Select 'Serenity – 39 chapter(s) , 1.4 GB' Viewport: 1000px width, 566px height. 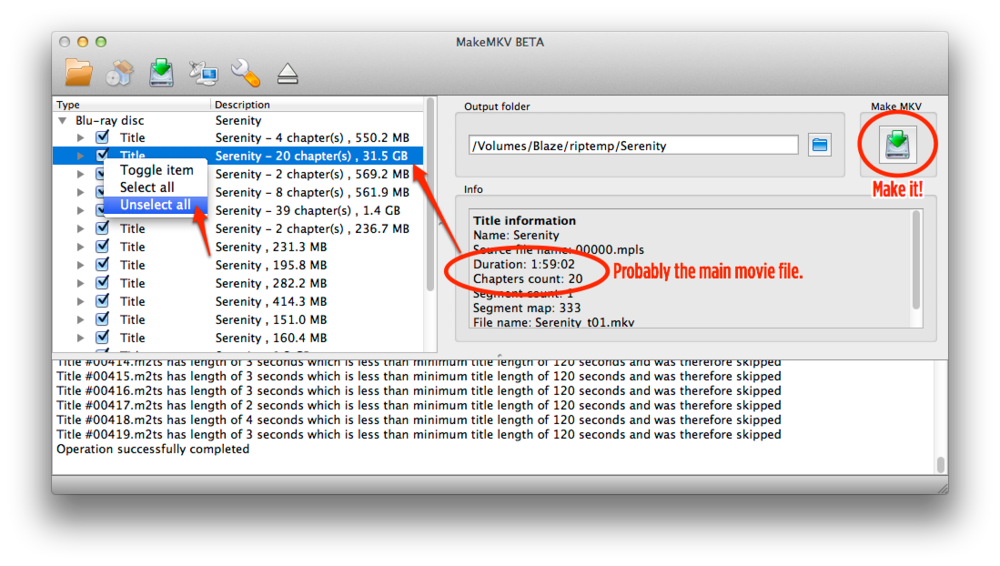[x=308, y=211]
